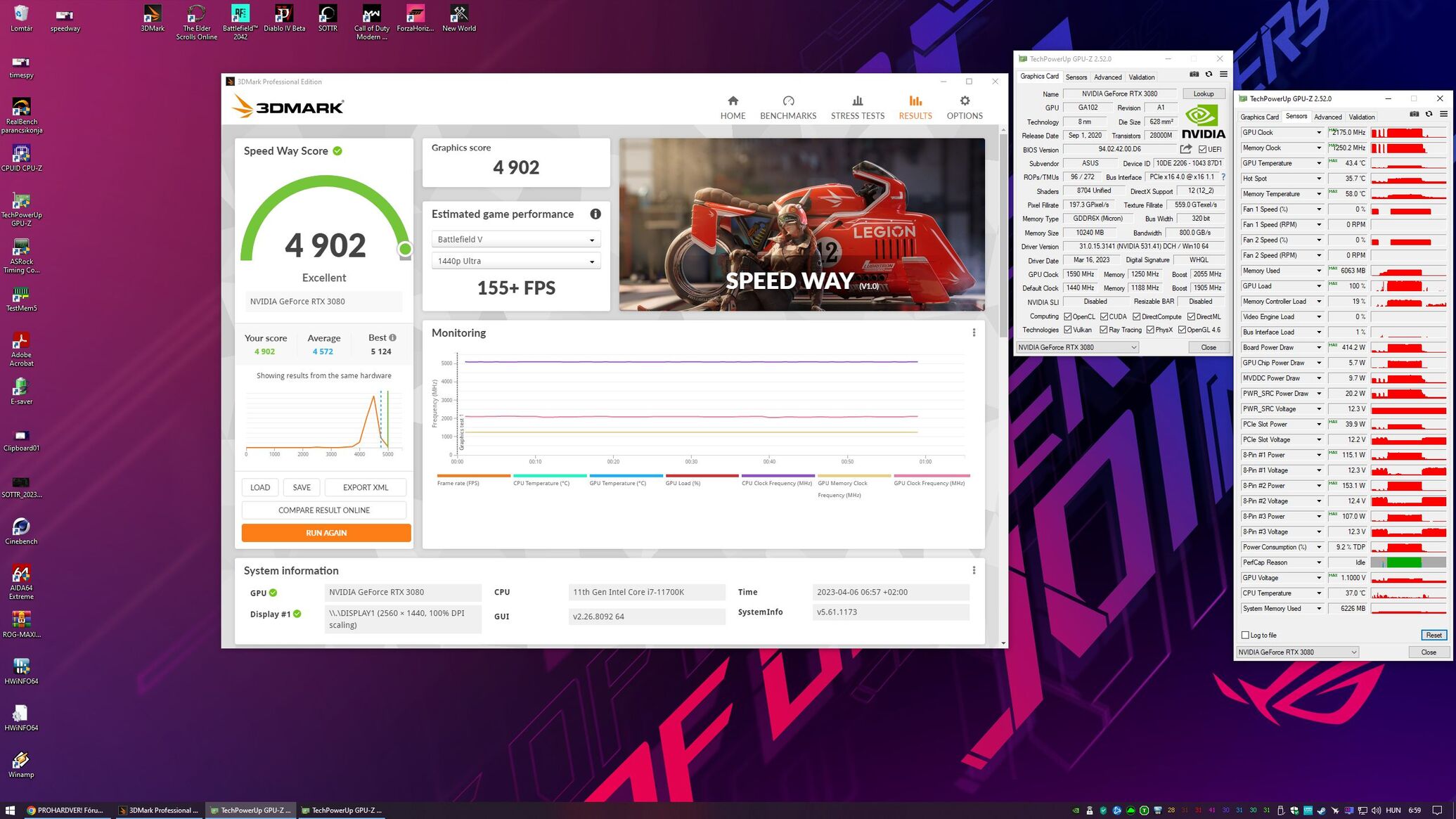Expand the CPU Temperature sensor dropdown arrow
The width and height of the screenshot is (1456, 819).
(1319, 593)
